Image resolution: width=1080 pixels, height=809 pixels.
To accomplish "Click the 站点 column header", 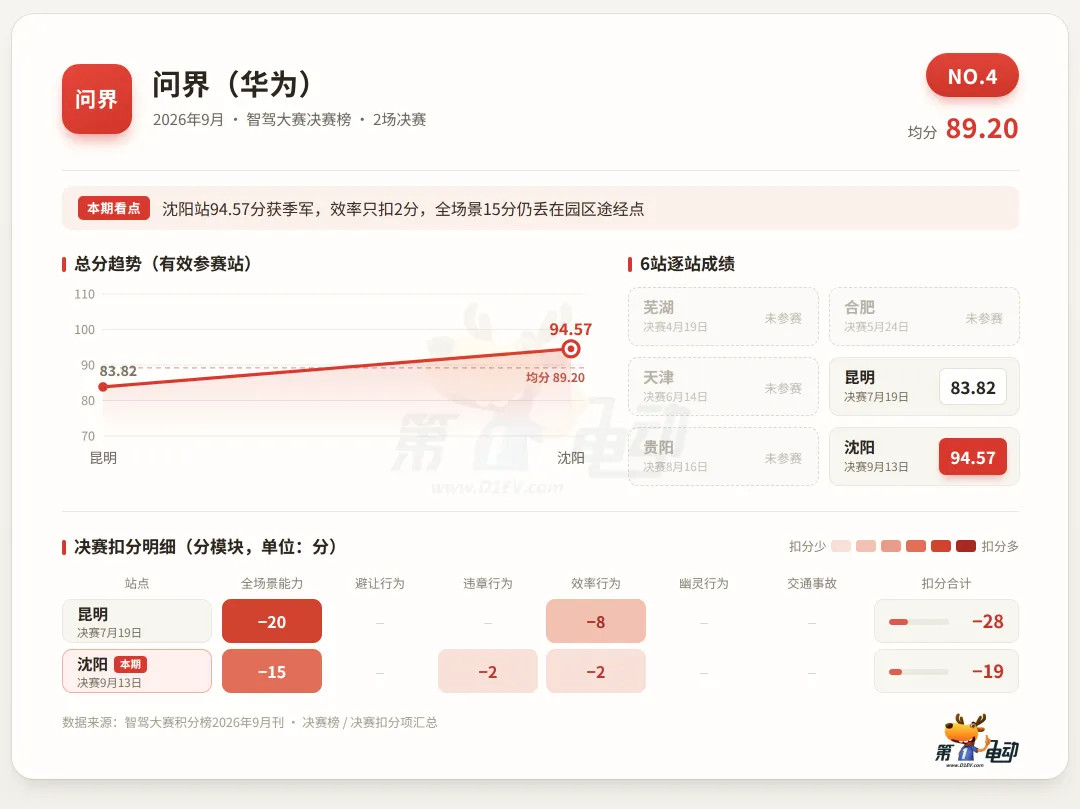I will point(137,583).
